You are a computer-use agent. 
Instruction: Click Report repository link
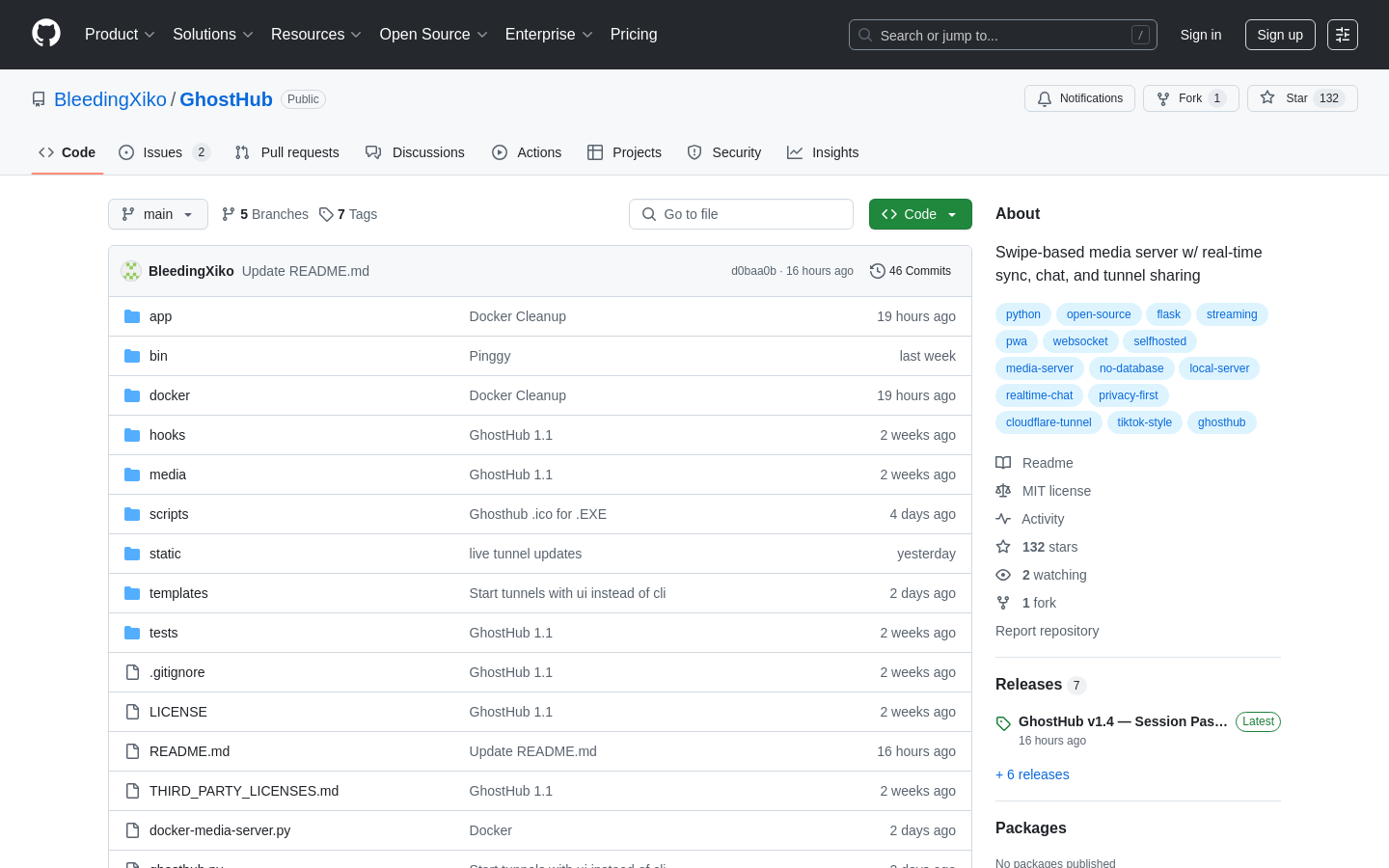pyautogui.click(x=1047, y=631)
